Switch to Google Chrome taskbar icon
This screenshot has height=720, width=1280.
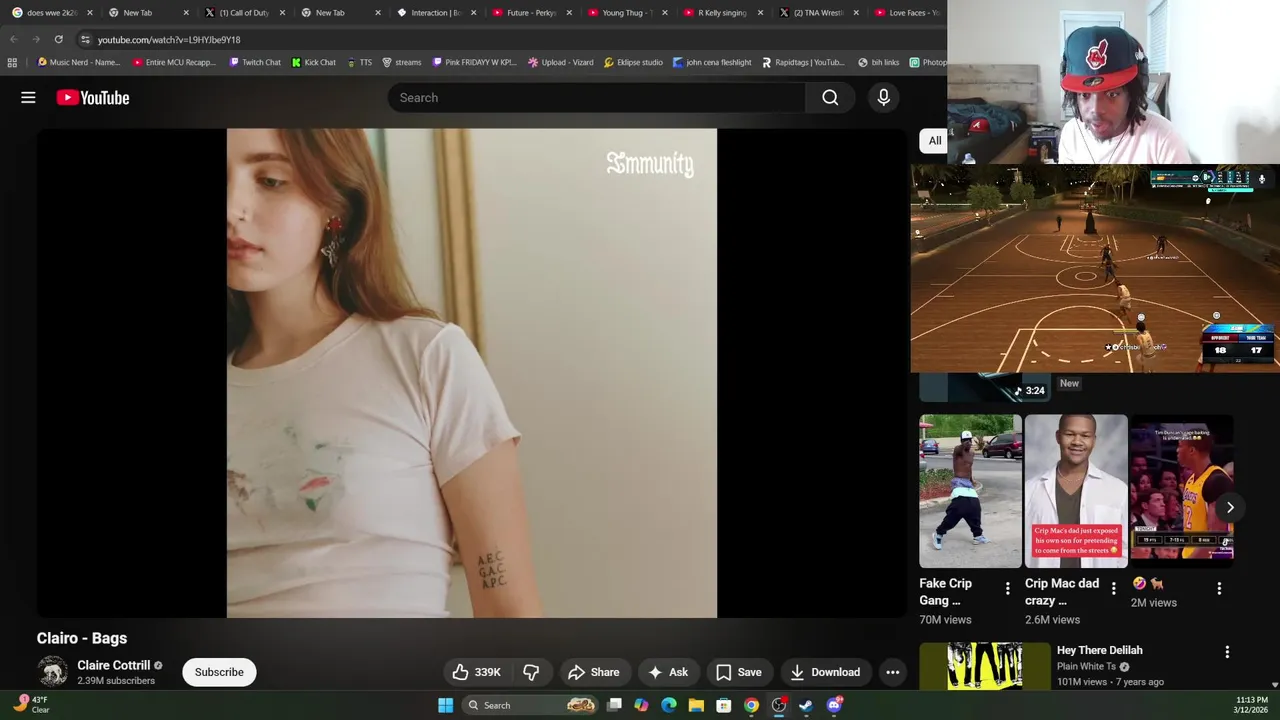(x=751, y=705)
